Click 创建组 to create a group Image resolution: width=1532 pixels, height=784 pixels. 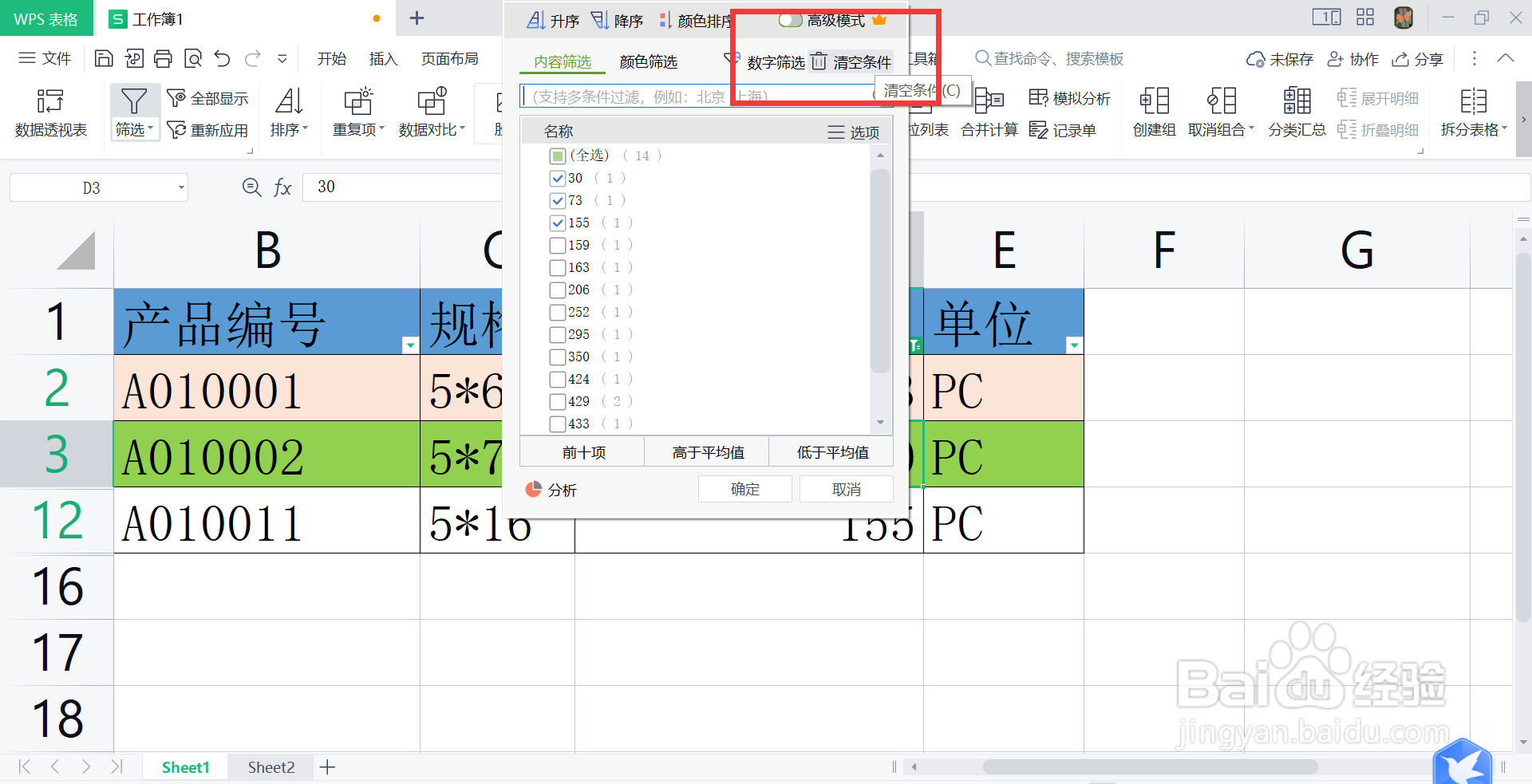point(1153,112)
